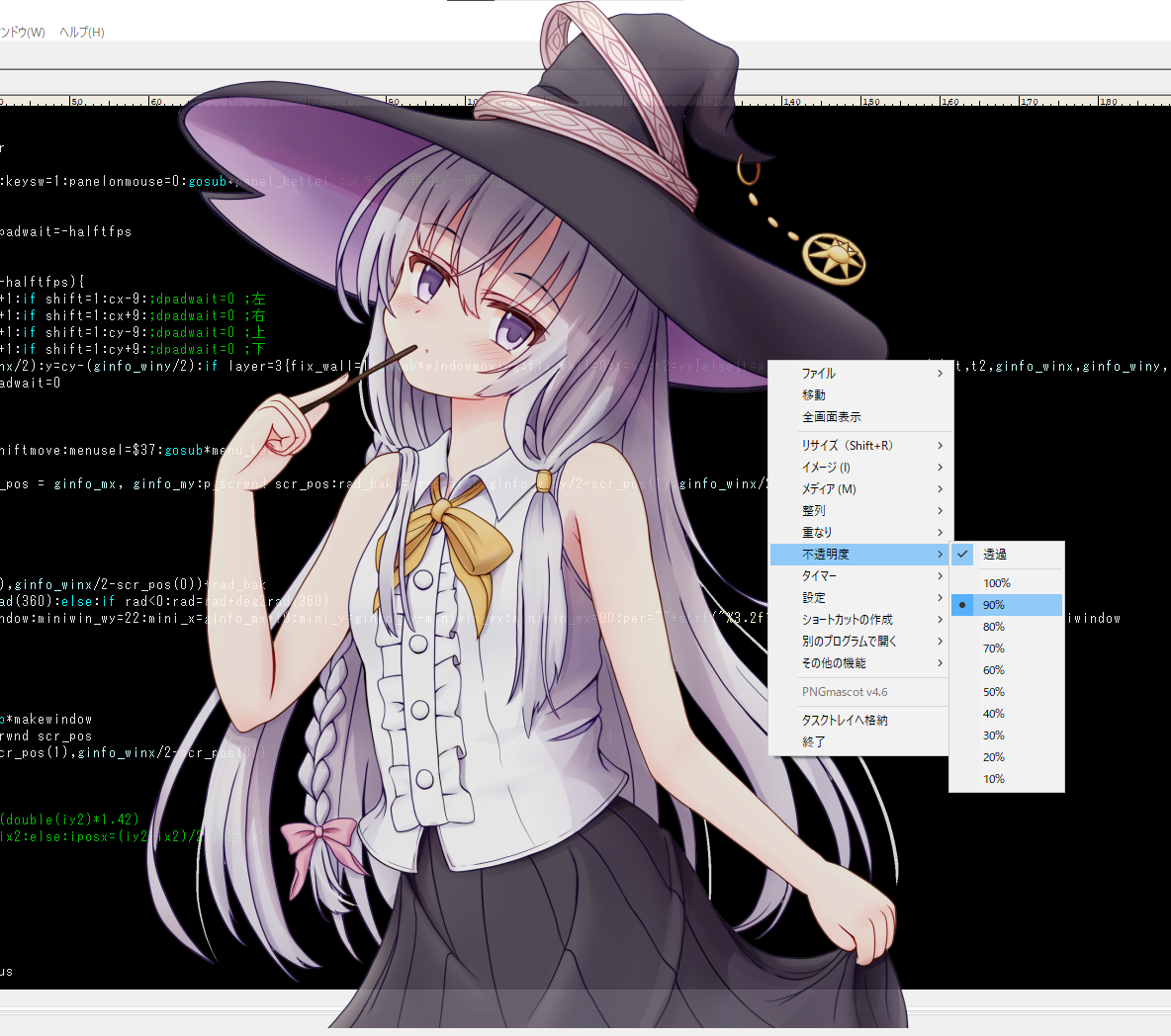1171x1036 pixels.
Task: Click タスクトレイへ格納
Action: click(x=860, y=721)
